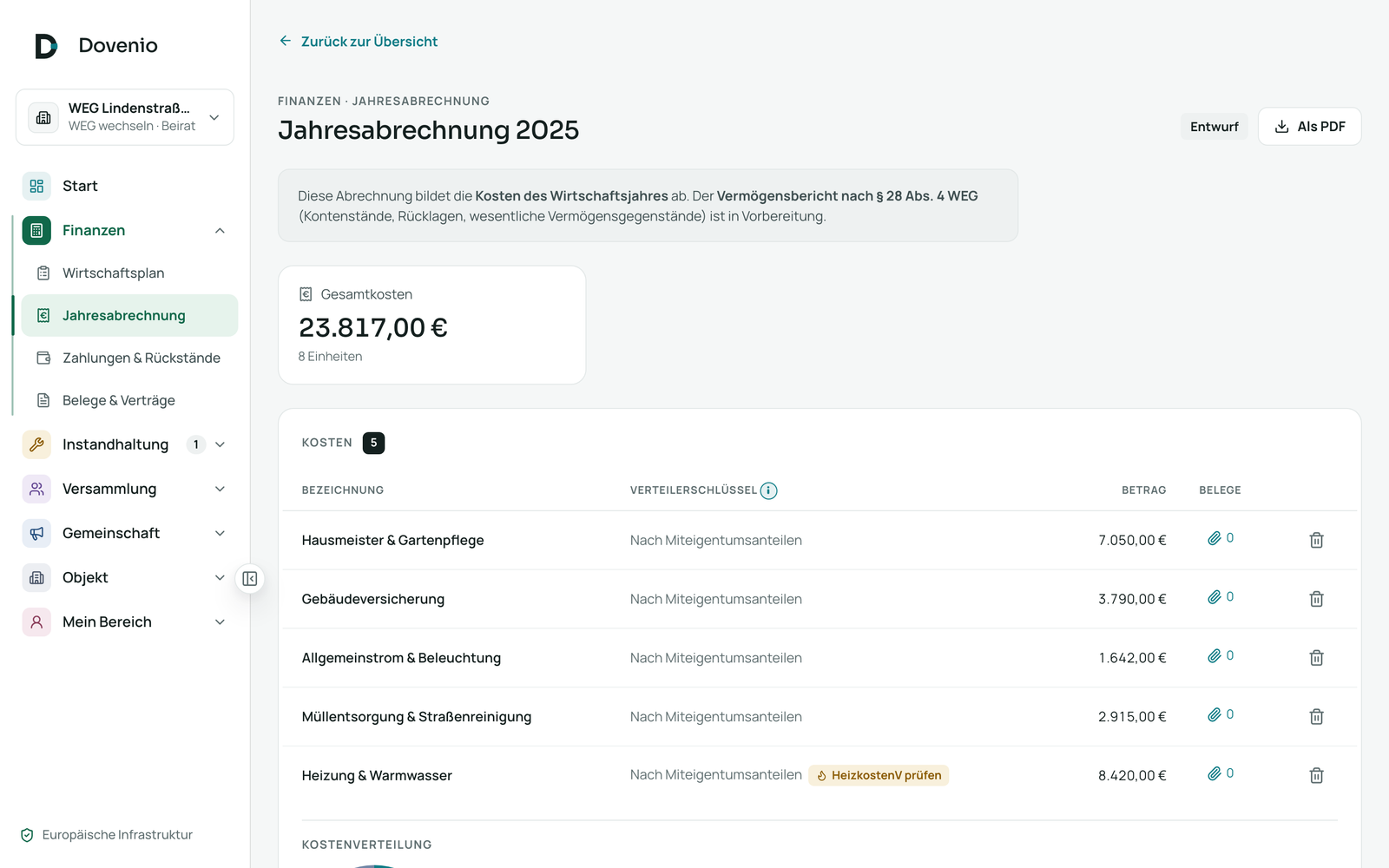
Task: Click the Kosten count badge 5
Action: tap(373, 443)
